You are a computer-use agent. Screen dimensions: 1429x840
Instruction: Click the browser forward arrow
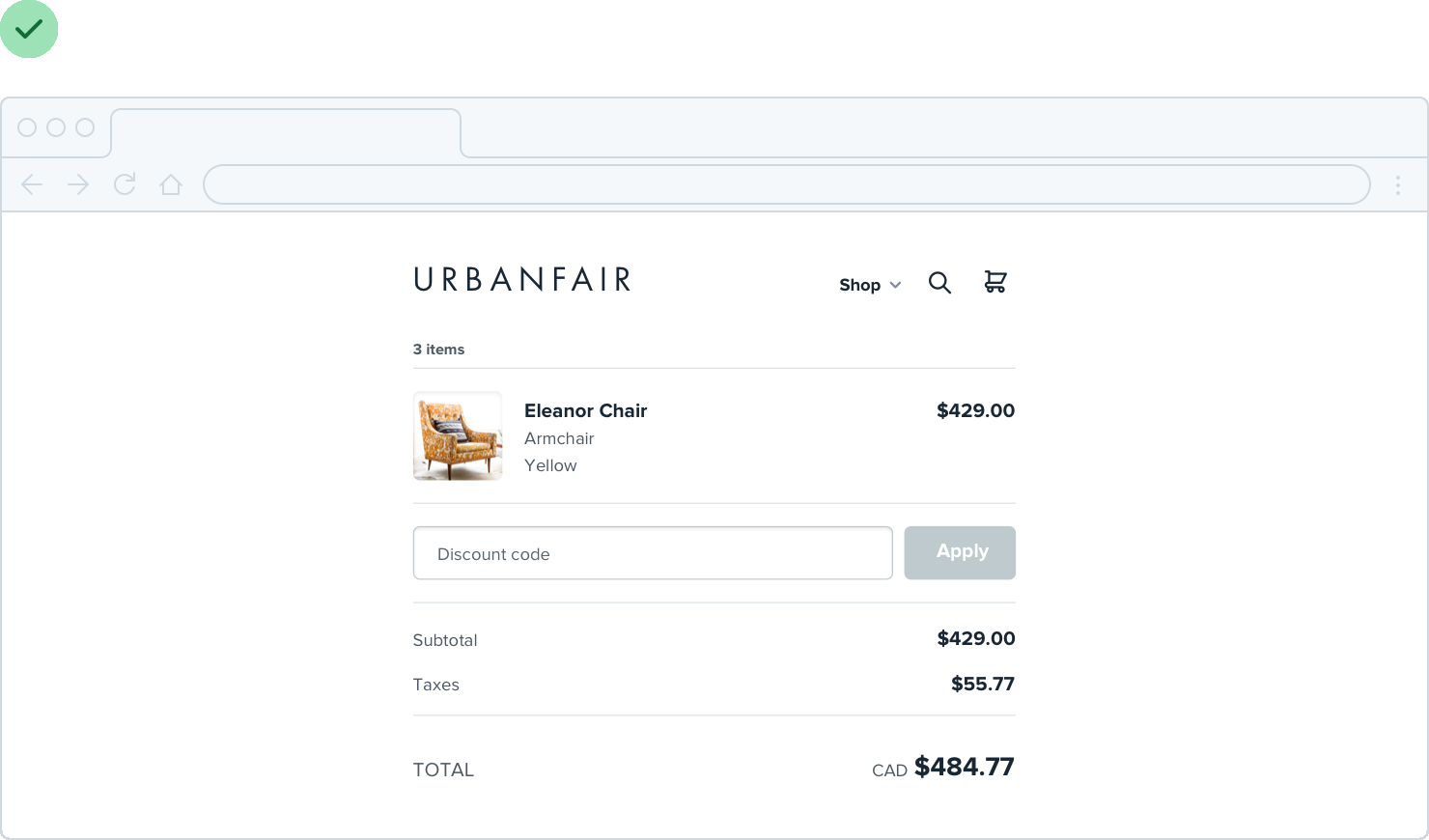pos(78,184)
